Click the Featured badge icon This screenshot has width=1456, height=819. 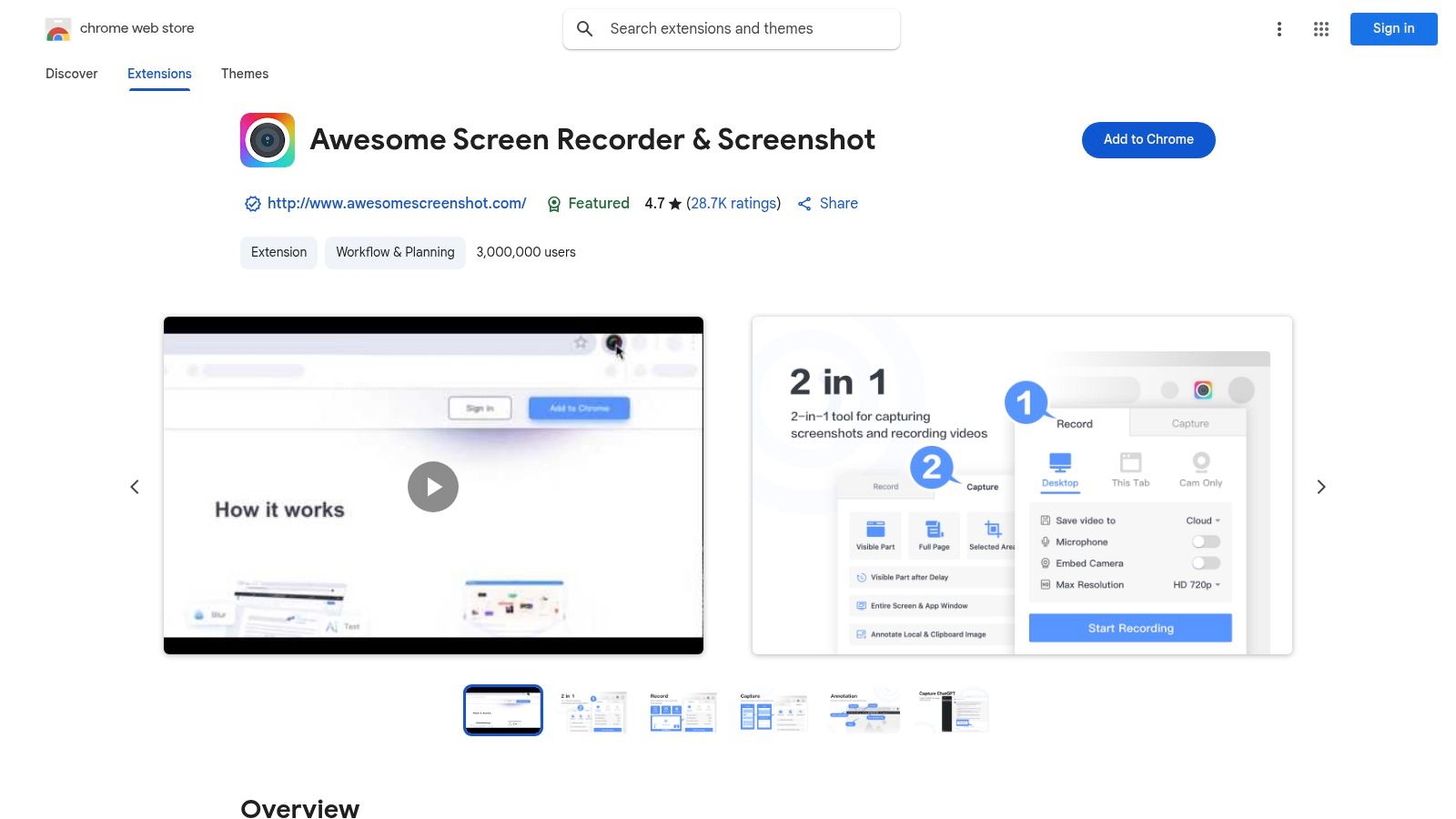point(554,203)
